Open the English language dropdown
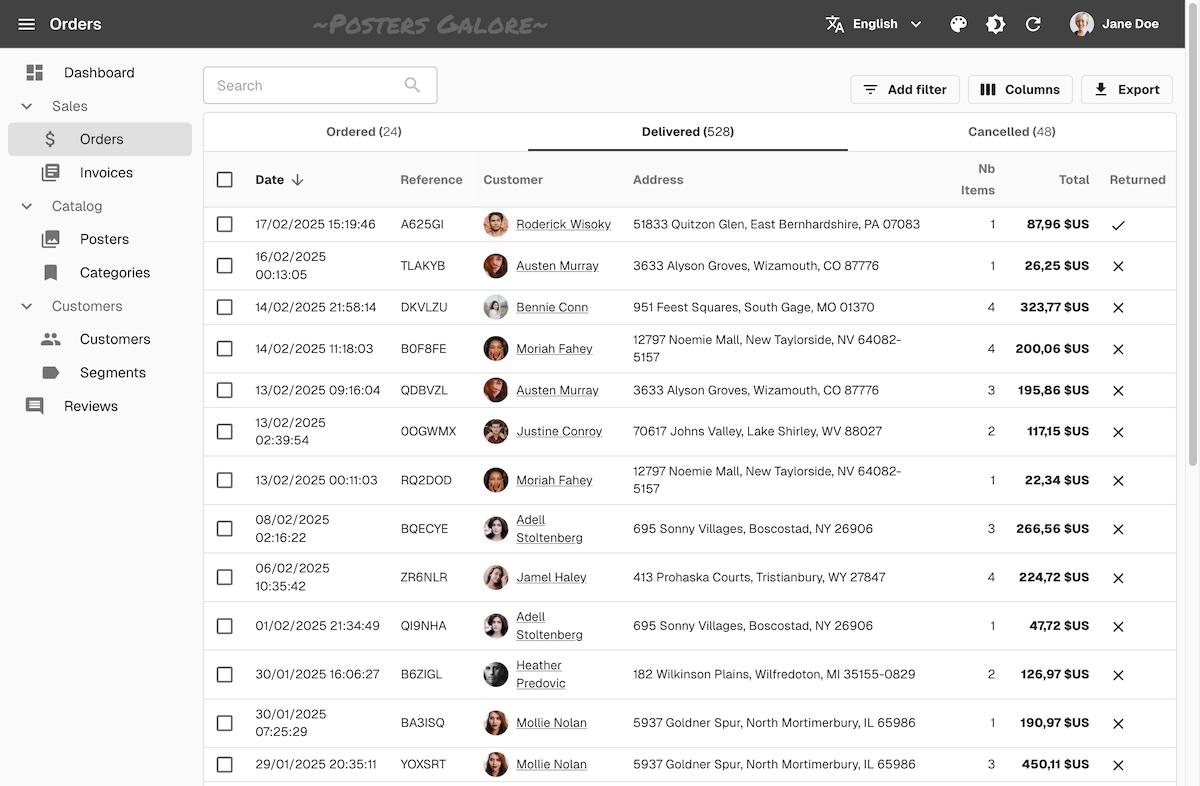 click(874, 24)
